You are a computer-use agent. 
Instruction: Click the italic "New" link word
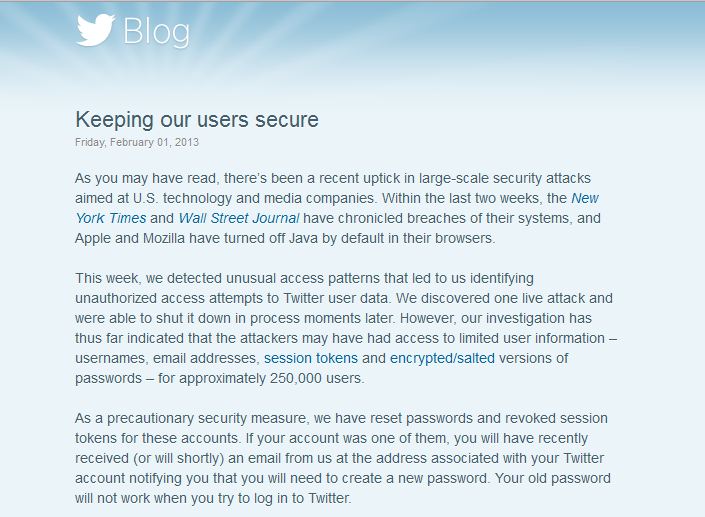(x=585, y=198)
